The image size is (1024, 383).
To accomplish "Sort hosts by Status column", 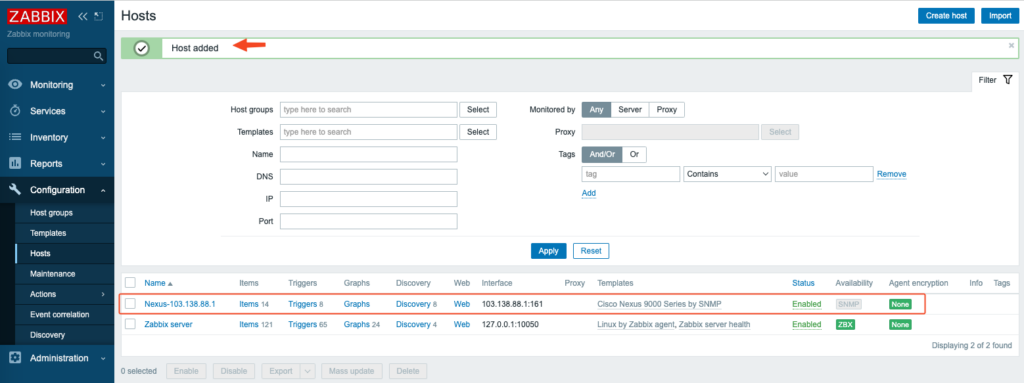I will tap(803, 283).
